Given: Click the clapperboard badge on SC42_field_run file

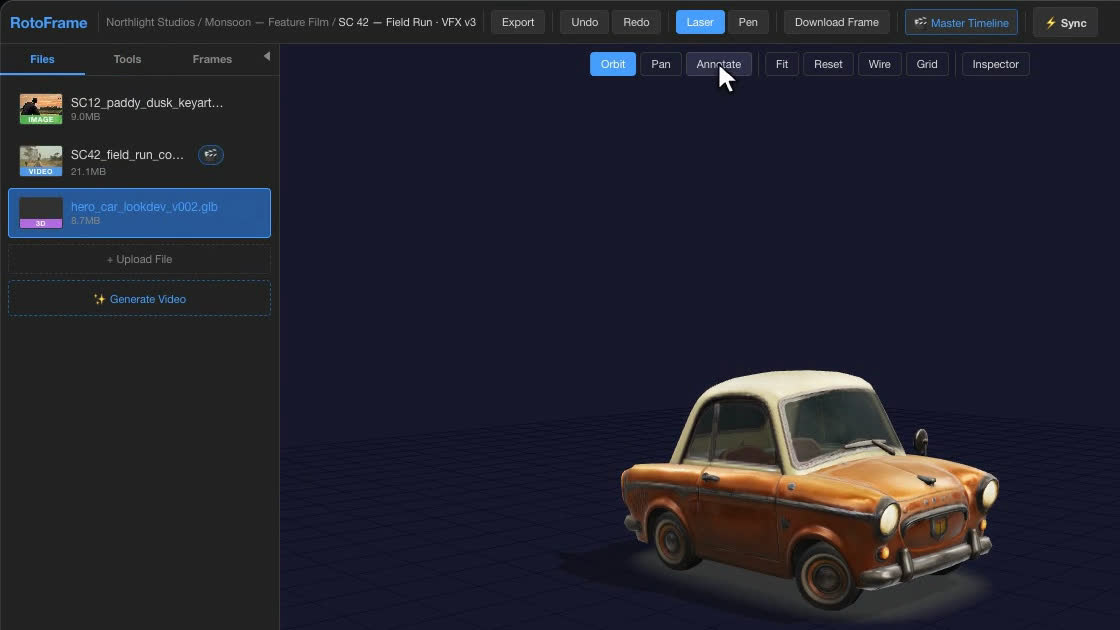Looking at the screenshot, I should point(211,154).
